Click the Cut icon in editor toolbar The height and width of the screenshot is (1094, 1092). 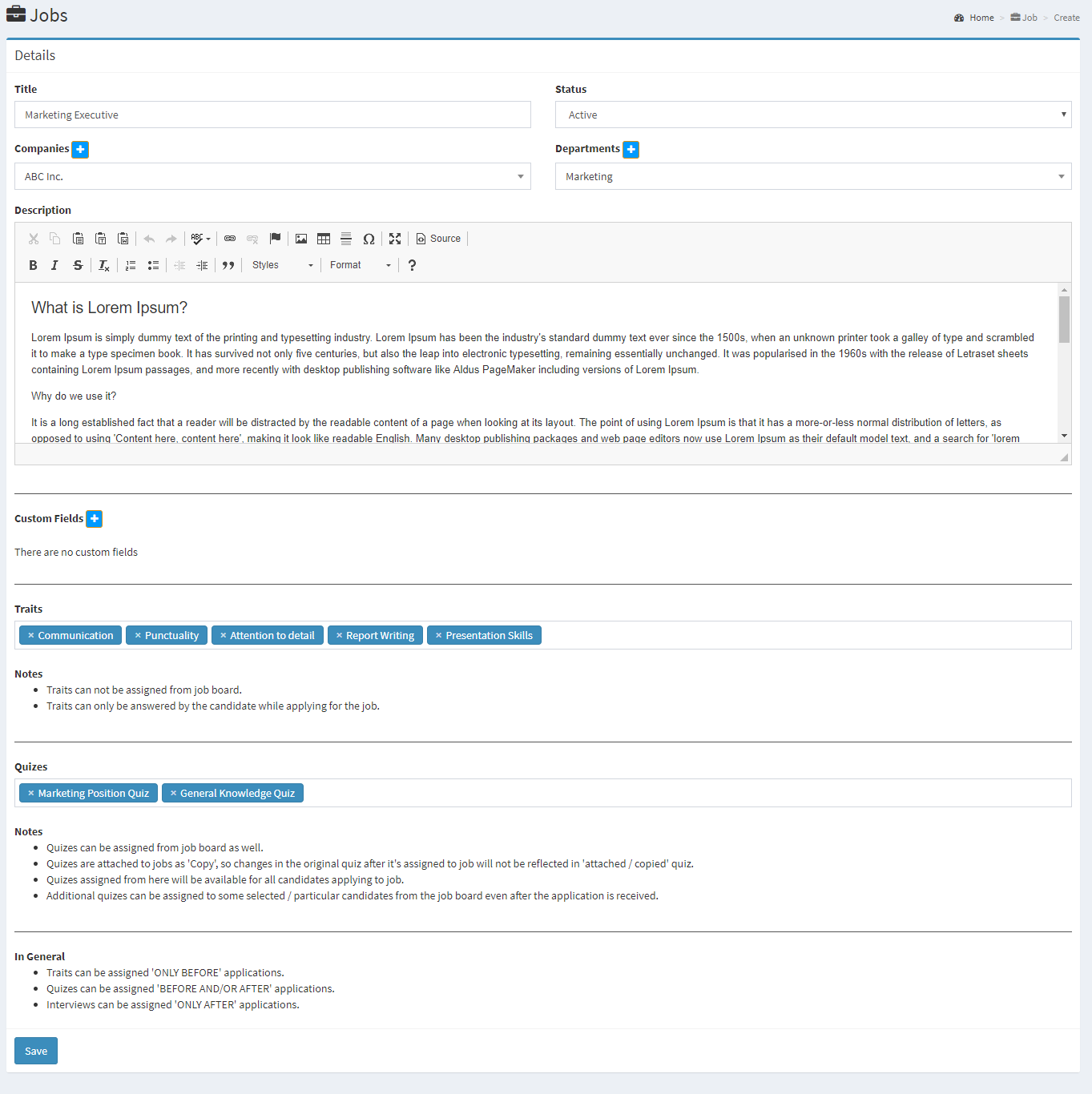coord(34,239)
